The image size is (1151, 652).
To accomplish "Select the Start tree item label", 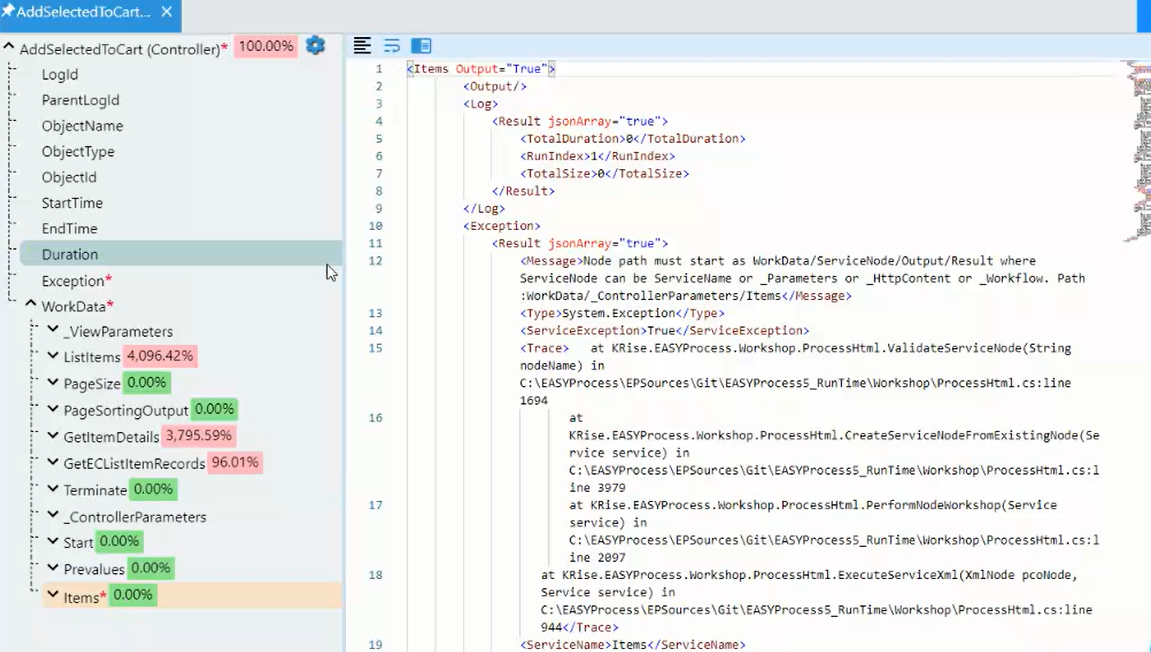I will coord(78,543).
